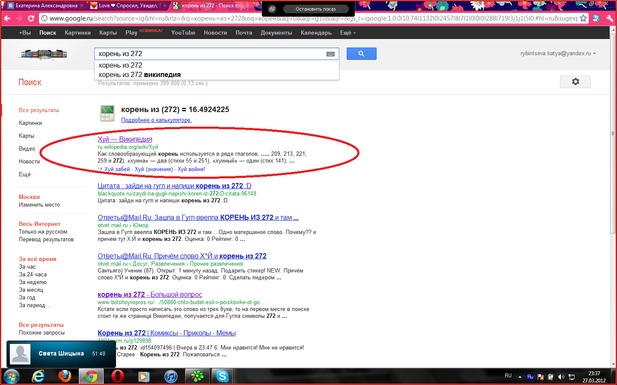Viewport: 617px width, 385px height.
Task: Open Новости in the top black bar
Action: point(215,33)
